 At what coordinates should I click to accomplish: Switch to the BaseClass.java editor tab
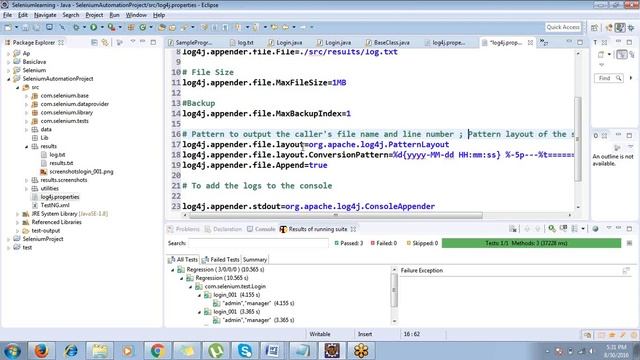pyautogui.click(x=388, y=42)
